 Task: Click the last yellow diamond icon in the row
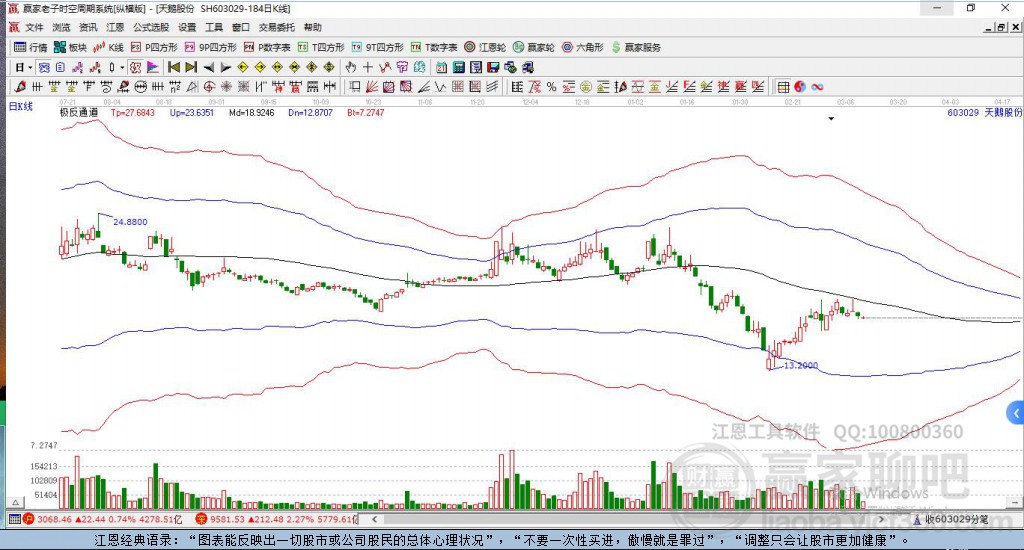329,67
